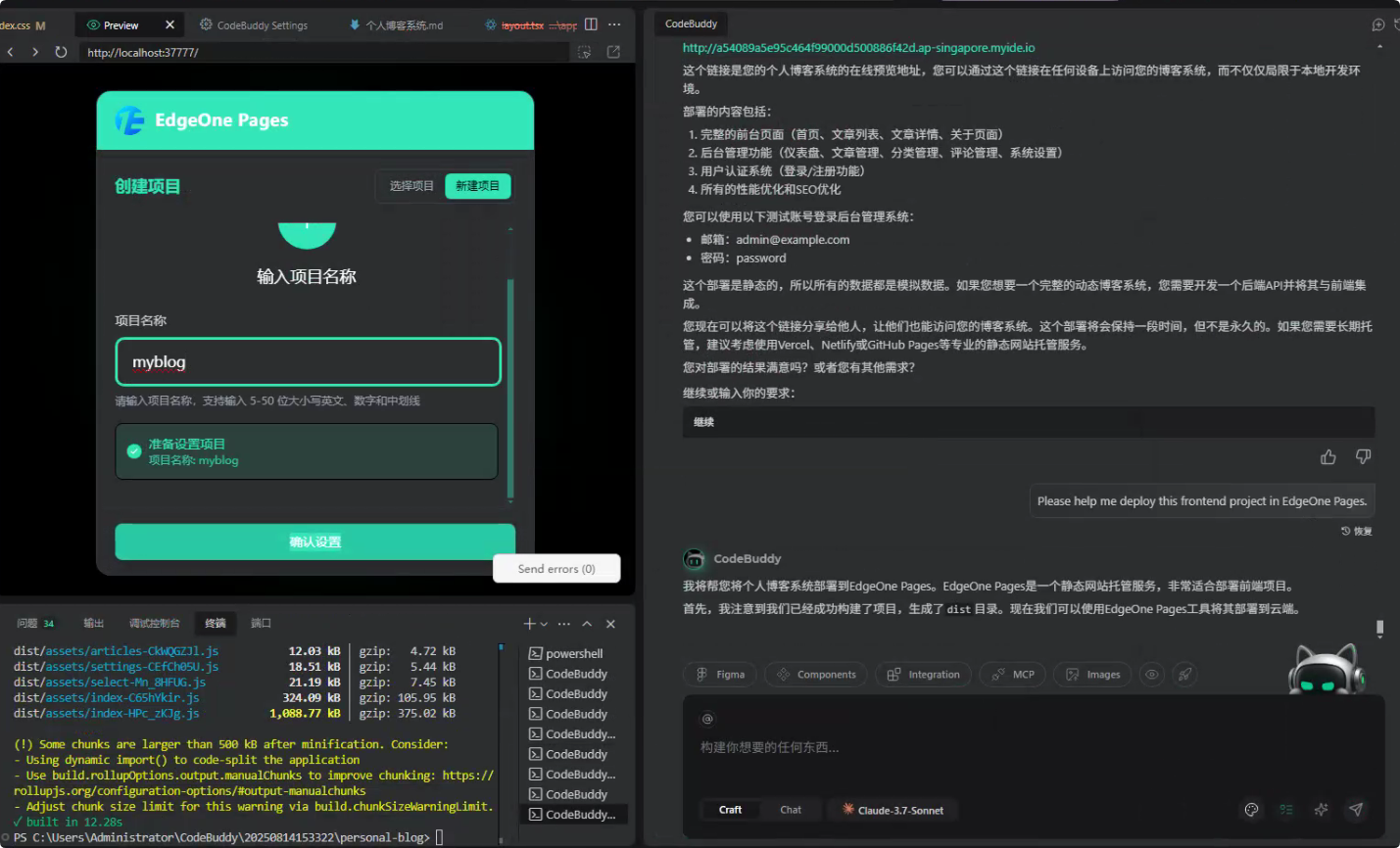Open the Integration quick action
Viewport: 1400px width, 848px height.
point(923,675)
